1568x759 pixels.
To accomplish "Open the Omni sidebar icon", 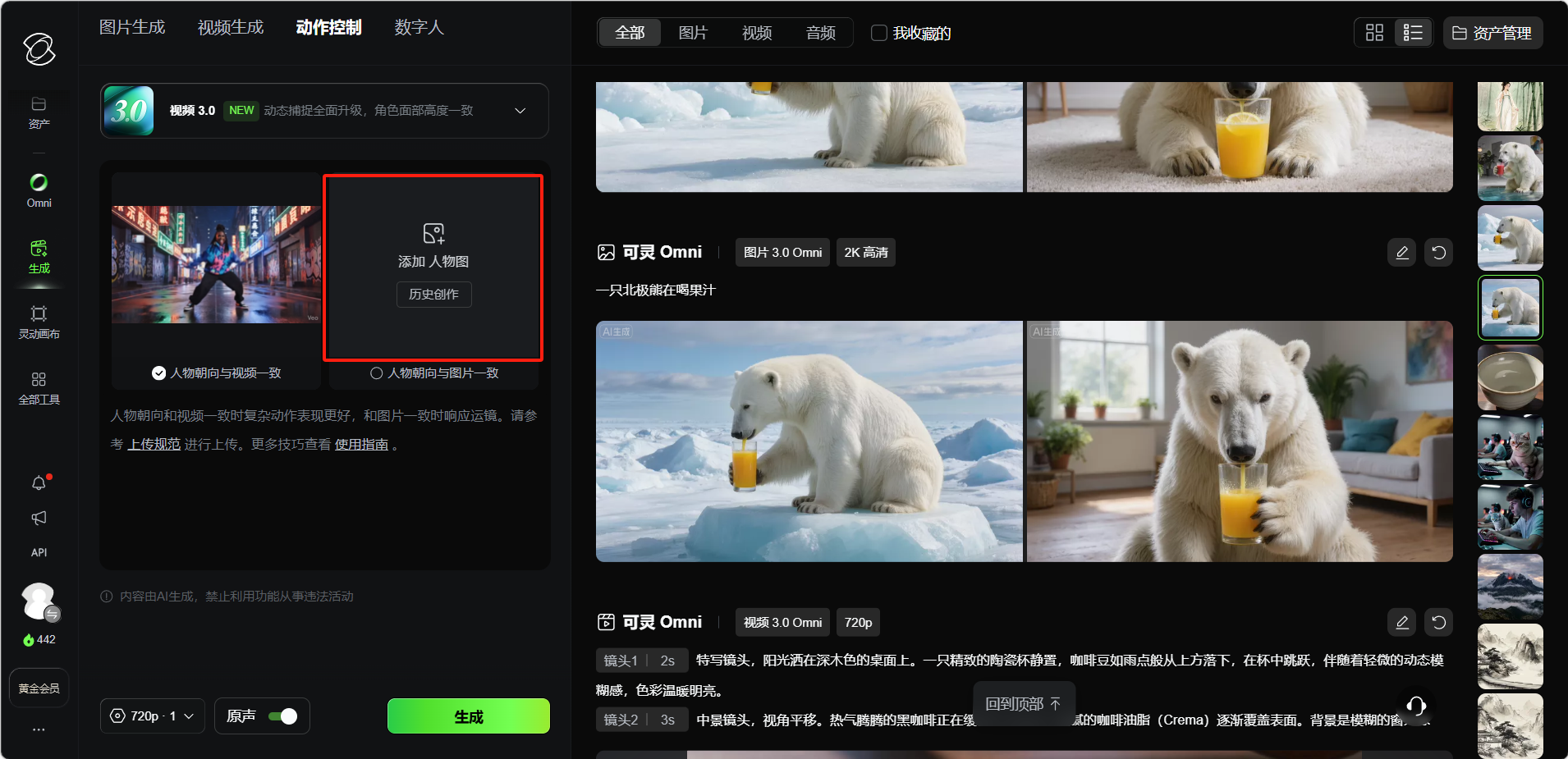I will coord(39,190).
